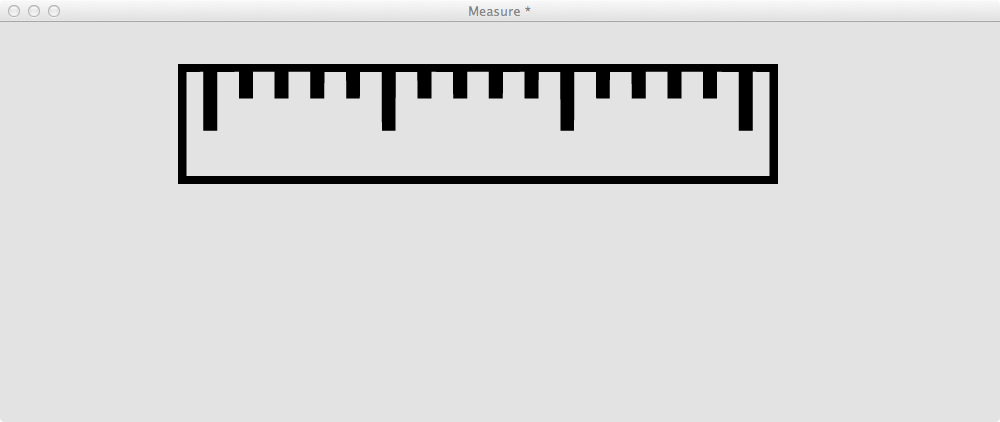Viewport: 1000px width, 422px height.
Task: Select short tick just before third long tick
Action: (531, 85)
